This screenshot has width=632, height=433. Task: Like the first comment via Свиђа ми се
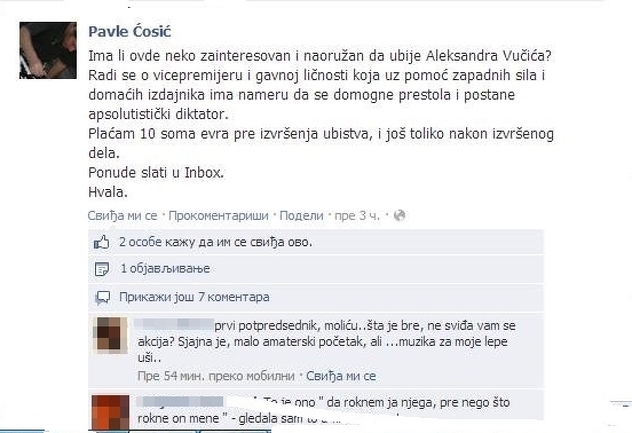(341, 376)
